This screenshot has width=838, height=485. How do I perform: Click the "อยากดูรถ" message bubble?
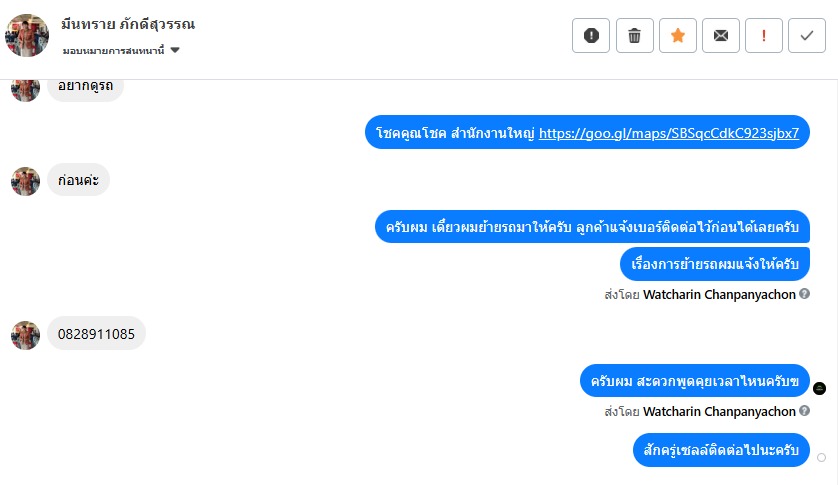click(x=85, y=87)
